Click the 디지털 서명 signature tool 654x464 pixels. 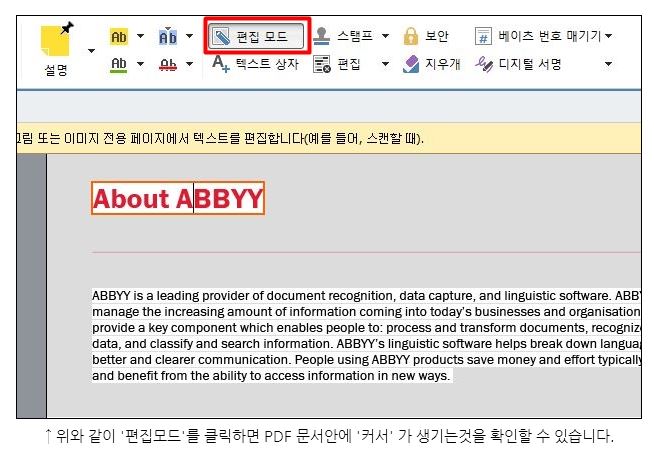pyautogui.click(x=518, y=64)
